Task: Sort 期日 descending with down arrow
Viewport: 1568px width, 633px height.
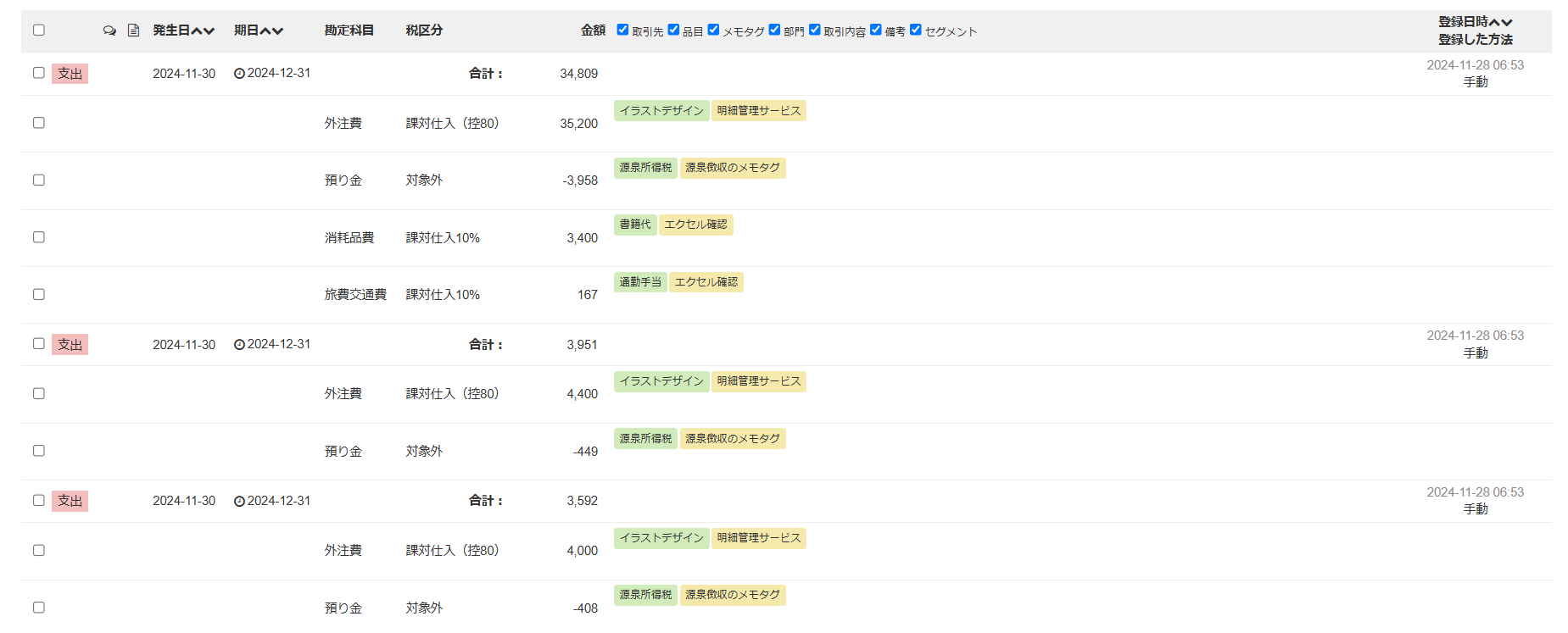Action: point(278,31)
